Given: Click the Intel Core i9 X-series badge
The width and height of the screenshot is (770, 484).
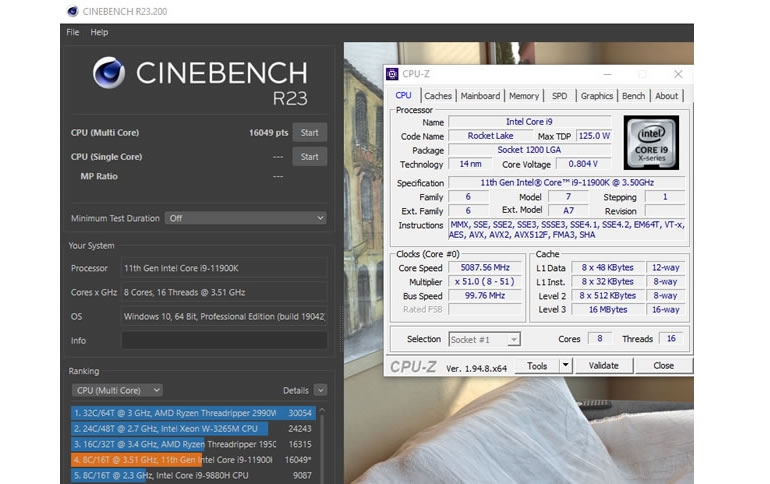Looking at the screenshot, I should click(651, 142).
